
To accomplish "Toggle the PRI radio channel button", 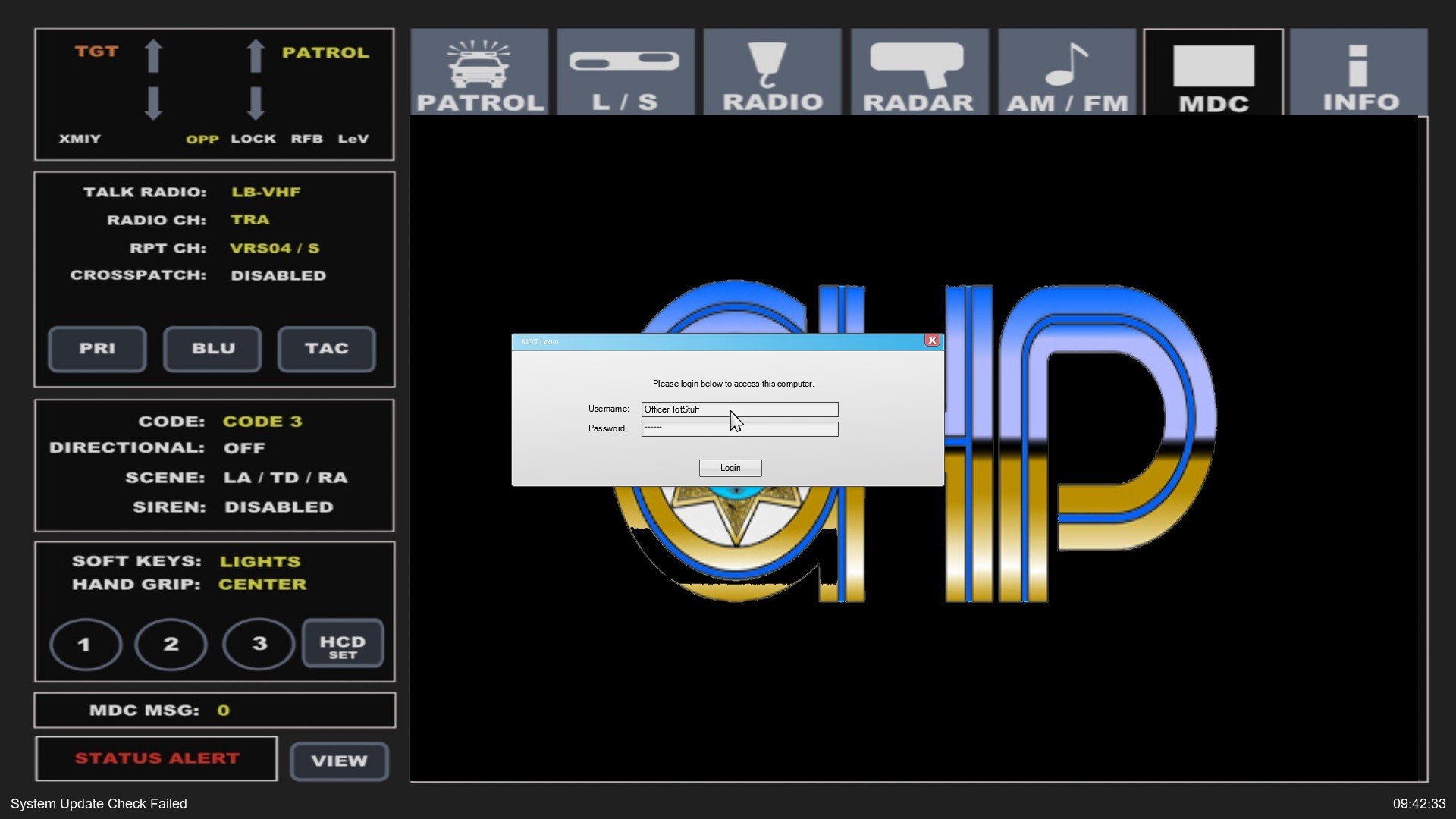I will [x=97, y=349].
